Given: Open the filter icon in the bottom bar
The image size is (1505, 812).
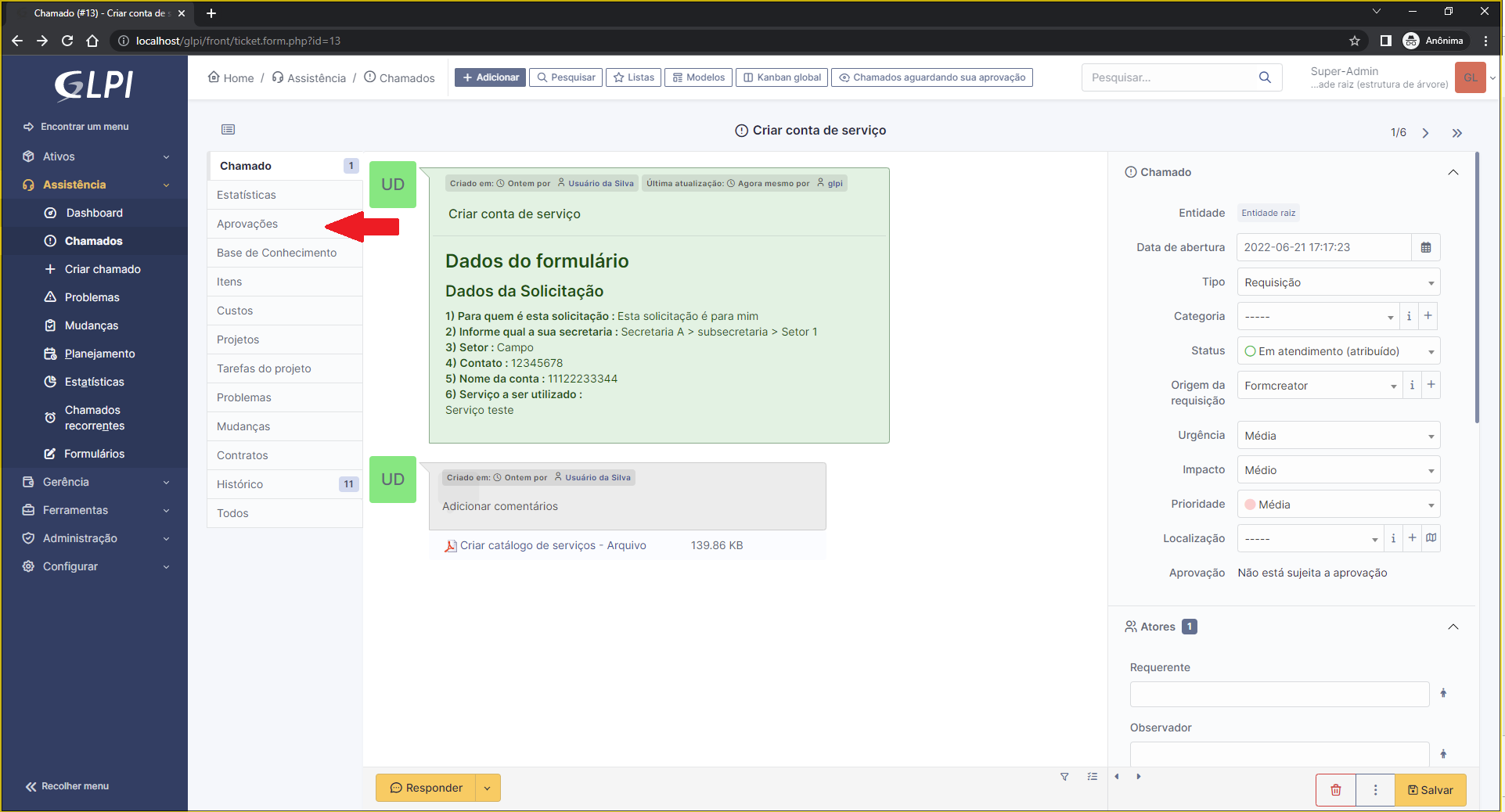Looking at the screenshot, I should point(1064,777).
